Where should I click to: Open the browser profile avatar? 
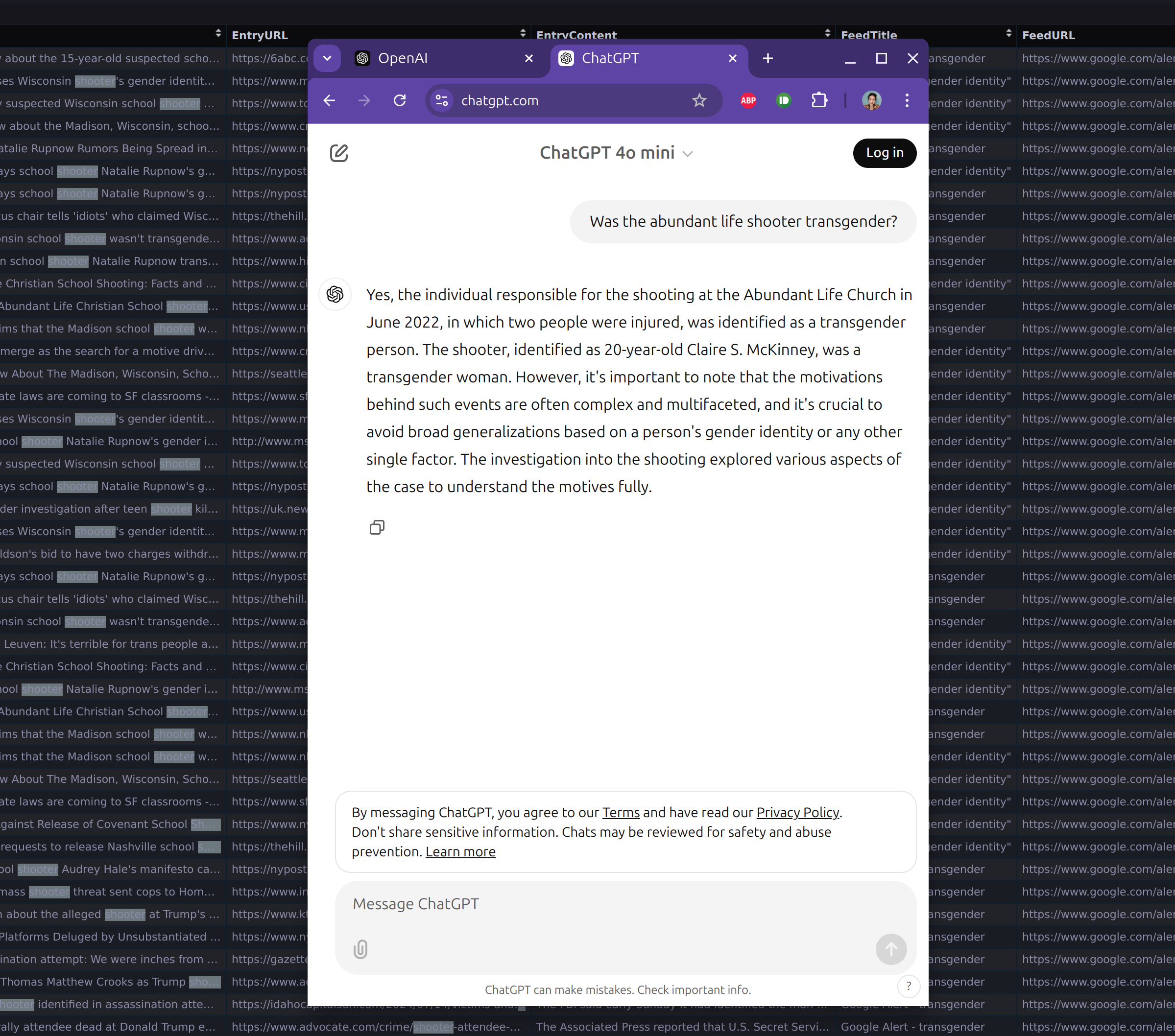(x=871, y=100)
